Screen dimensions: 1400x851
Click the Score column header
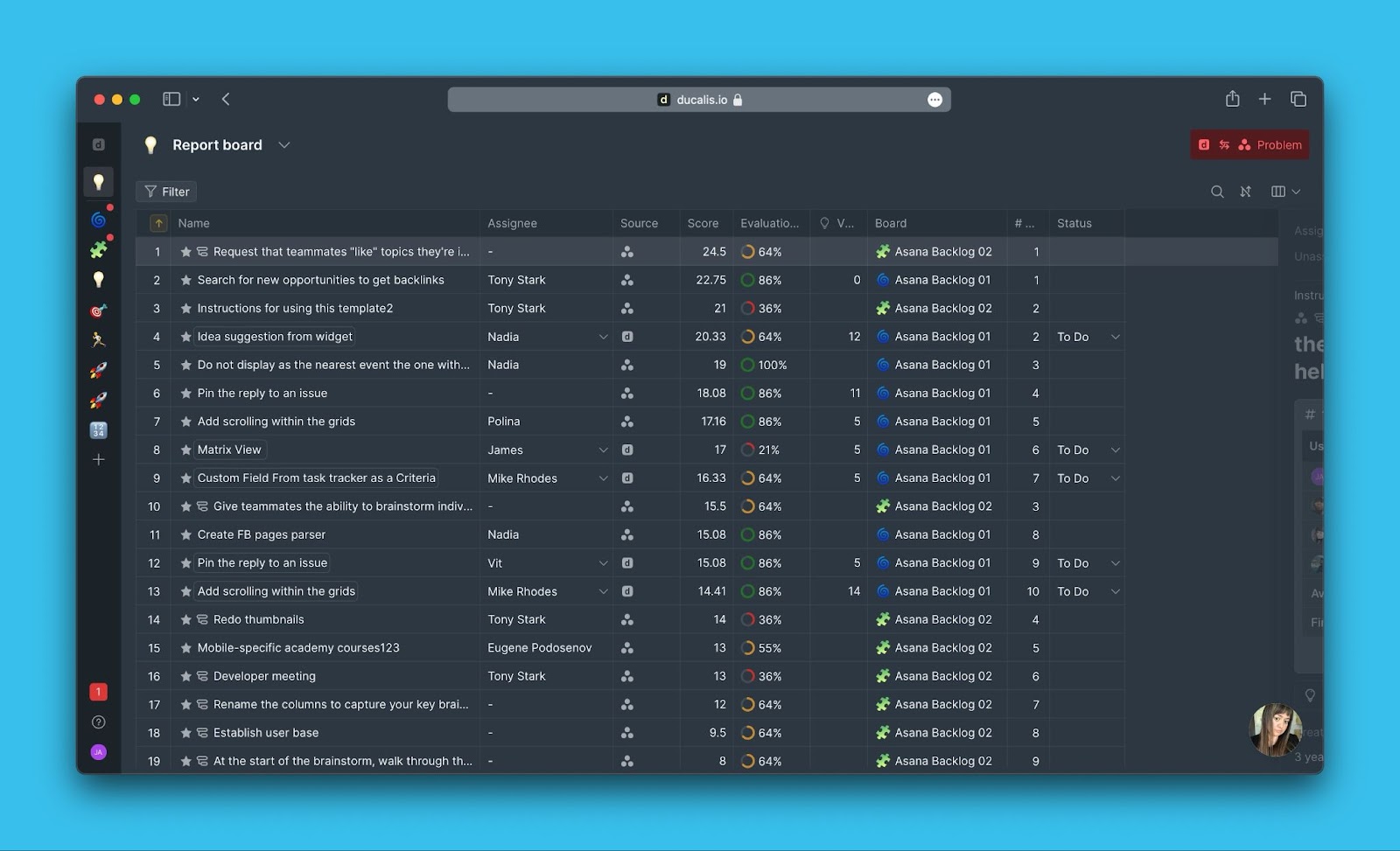[703, 224]
